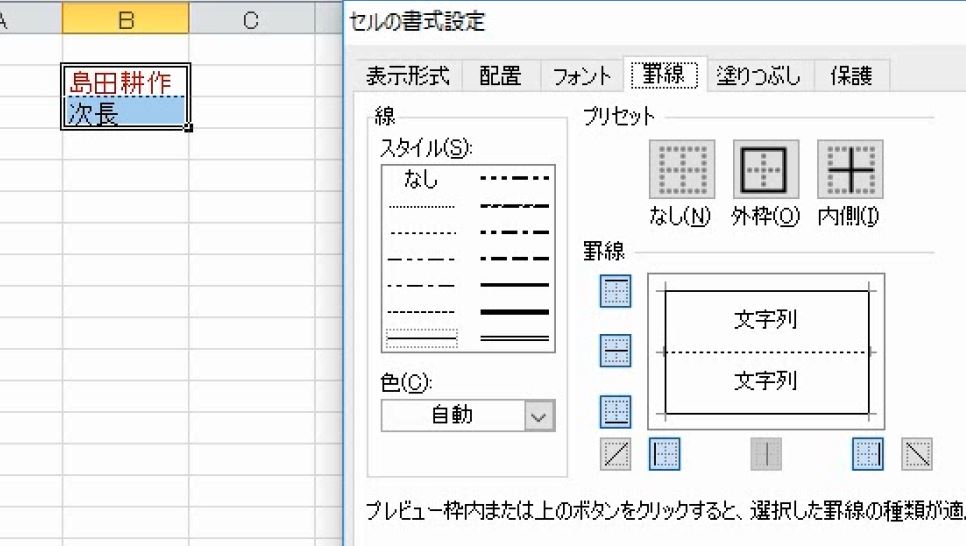Image resolution: width=966 pixels, height=546 pixels.
Task: Select the thin solid line style
Action: click(x=422, y=338)
